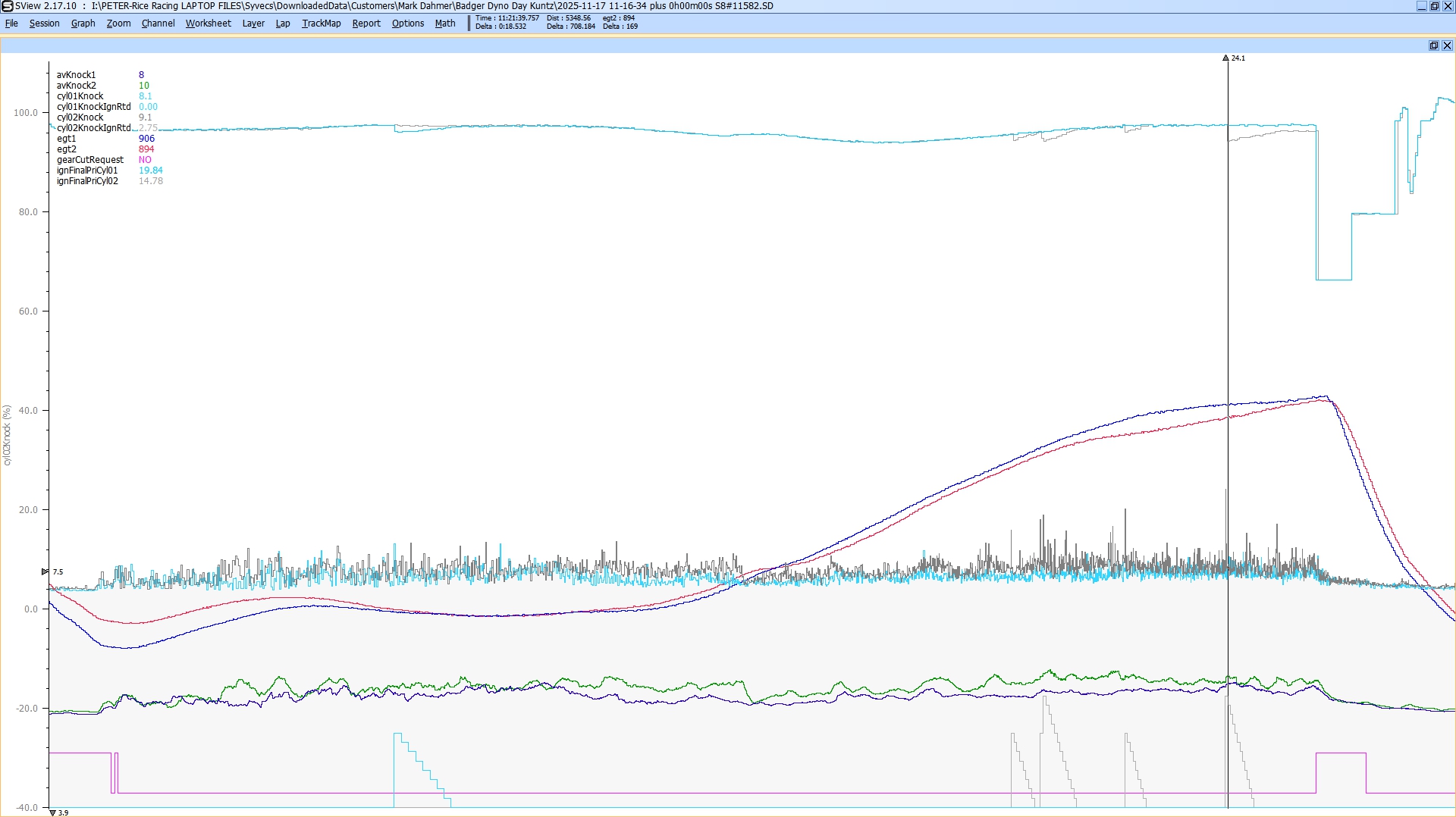Click the gearCutRequest legend label
The width and height of the screenshot is (1456, 817).
click(x=89, y=160)
